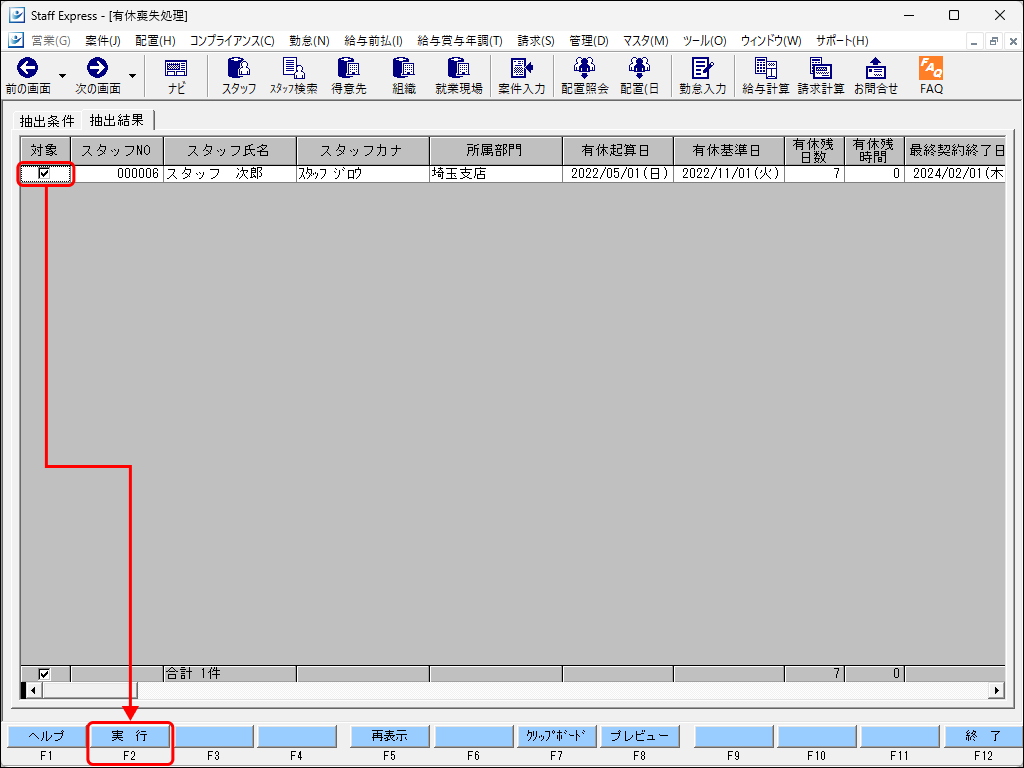Click the ヘルプ F1 button
The image size is (1024, 768).
click(x=46, y=736)
